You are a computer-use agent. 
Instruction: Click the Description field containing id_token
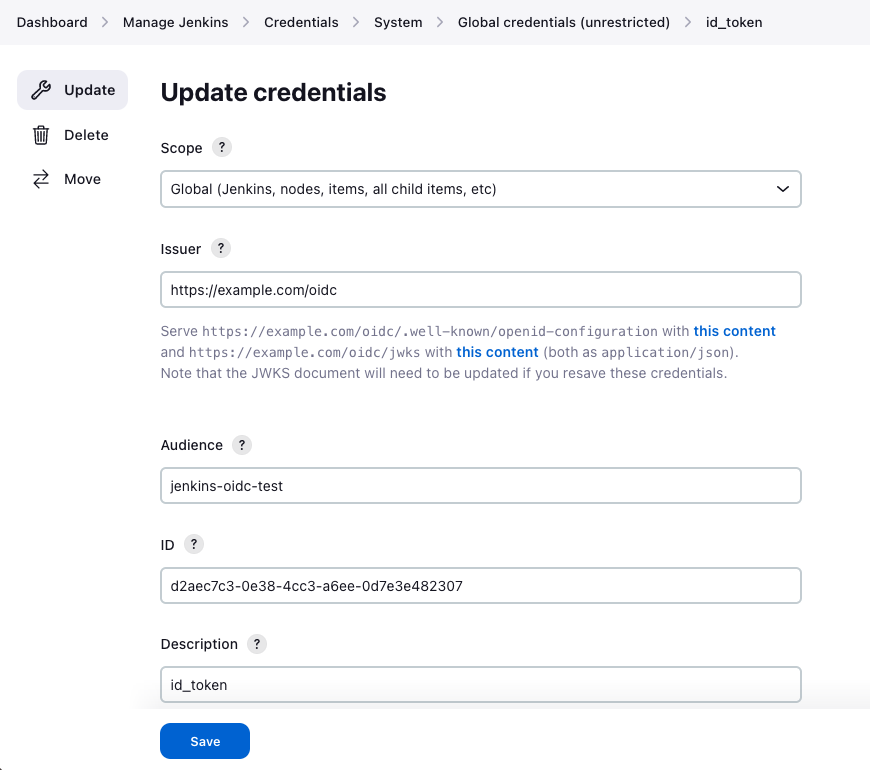480,684
